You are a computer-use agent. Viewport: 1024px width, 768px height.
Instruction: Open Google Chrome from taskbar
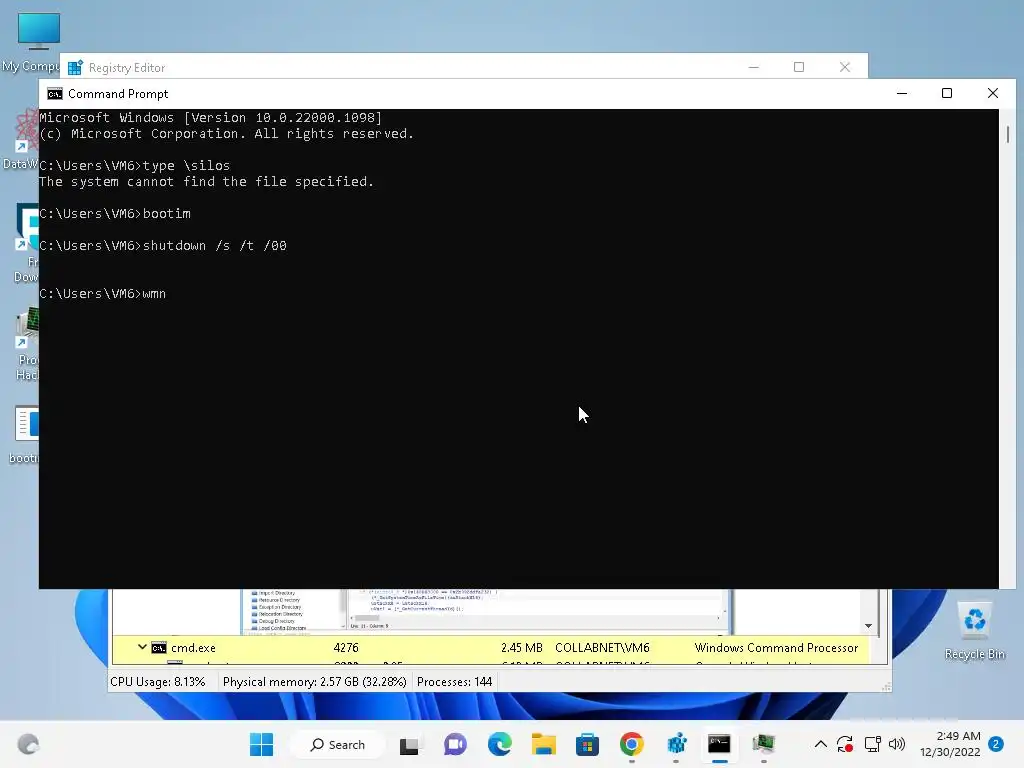pos(632,744)
